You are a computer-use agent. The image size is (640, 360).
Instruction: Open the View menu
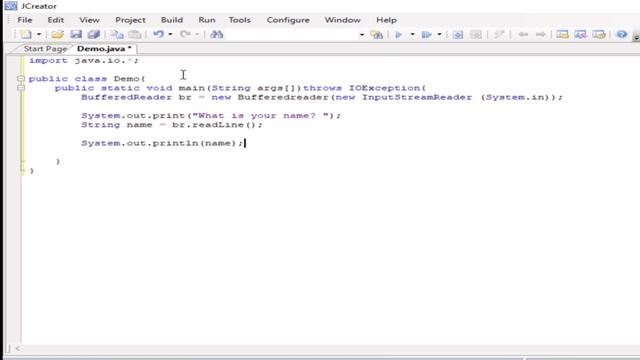(89, 20)
